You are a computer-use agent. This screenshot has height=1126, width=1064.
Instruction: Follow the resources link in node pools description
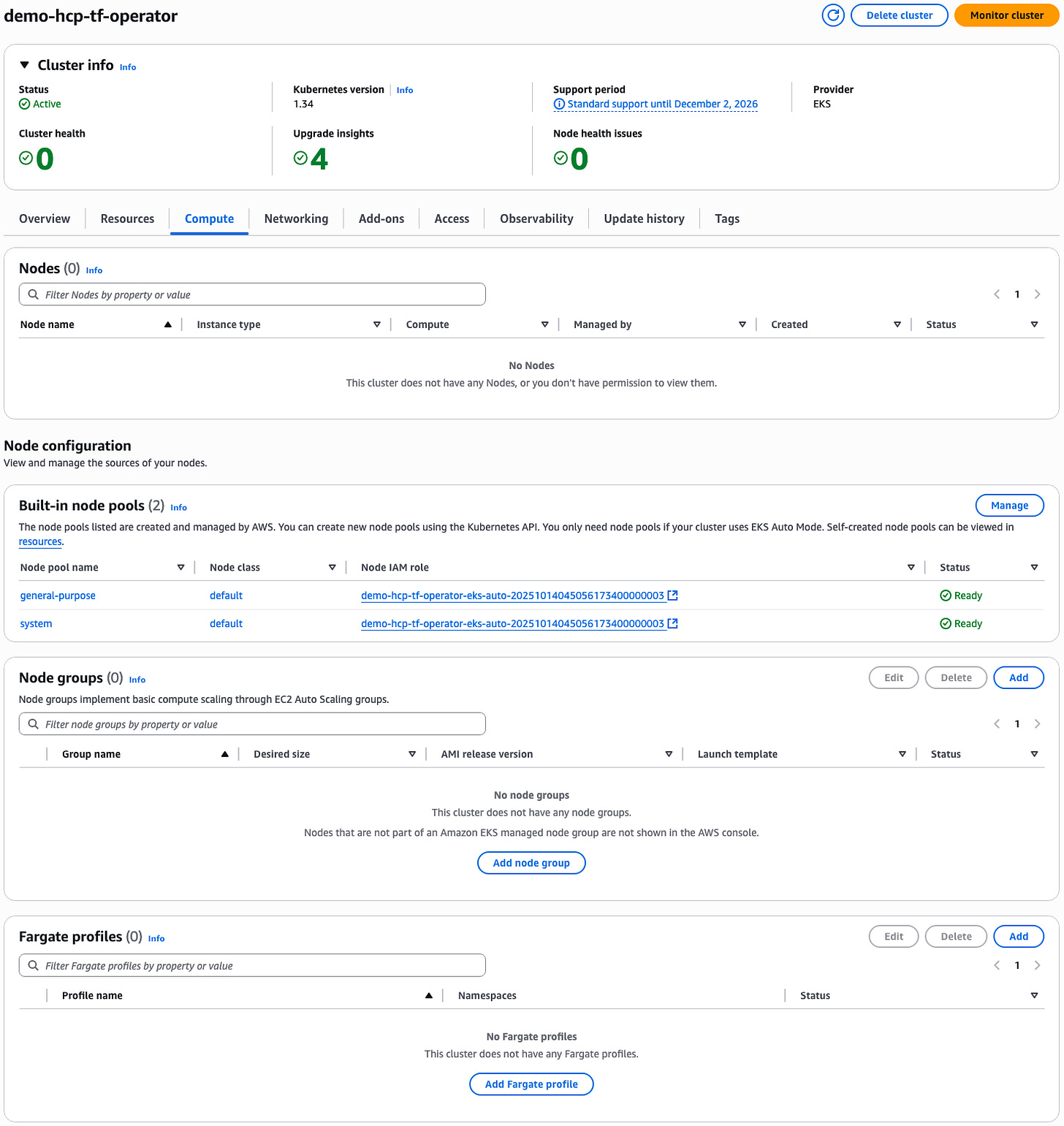40,542
